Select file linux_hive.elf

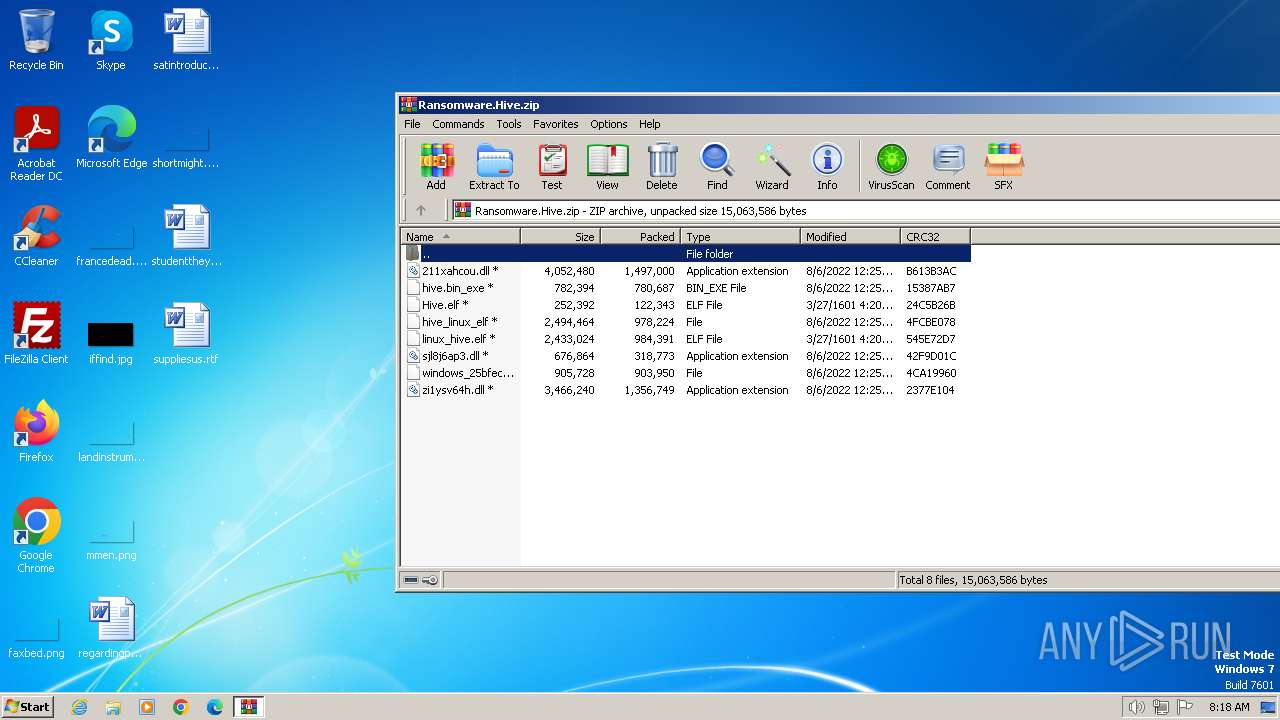(686, 339)
